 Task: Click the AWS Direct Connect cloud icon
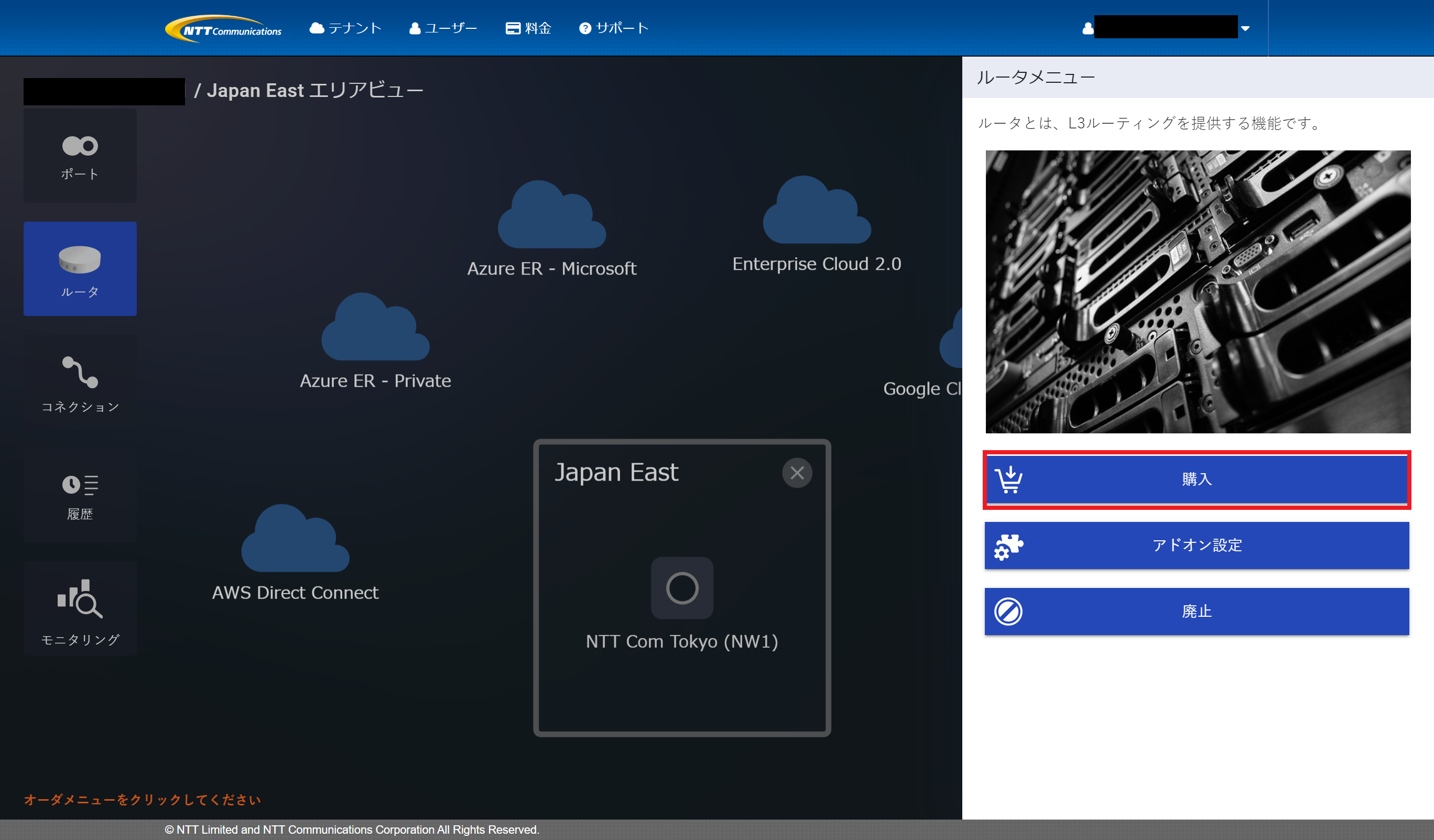coord(295,542)
